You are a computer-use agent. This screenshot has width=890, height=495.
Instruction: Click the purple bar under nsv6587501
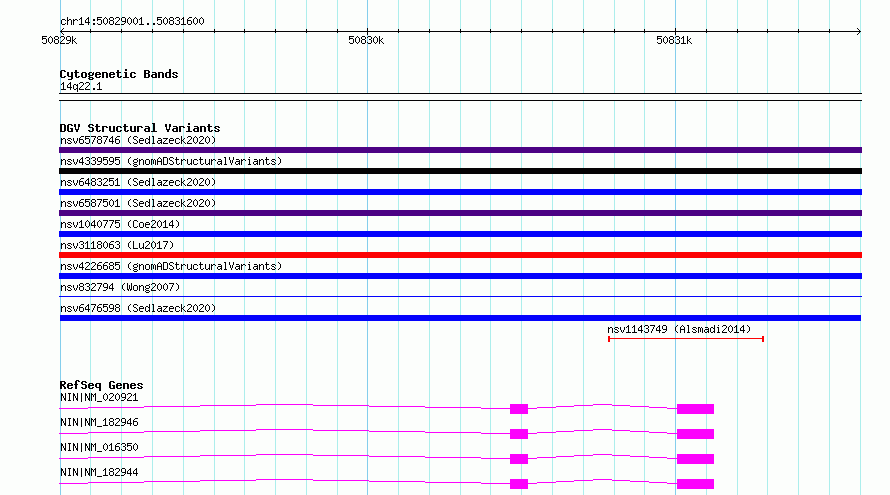[x=460, y=213]
